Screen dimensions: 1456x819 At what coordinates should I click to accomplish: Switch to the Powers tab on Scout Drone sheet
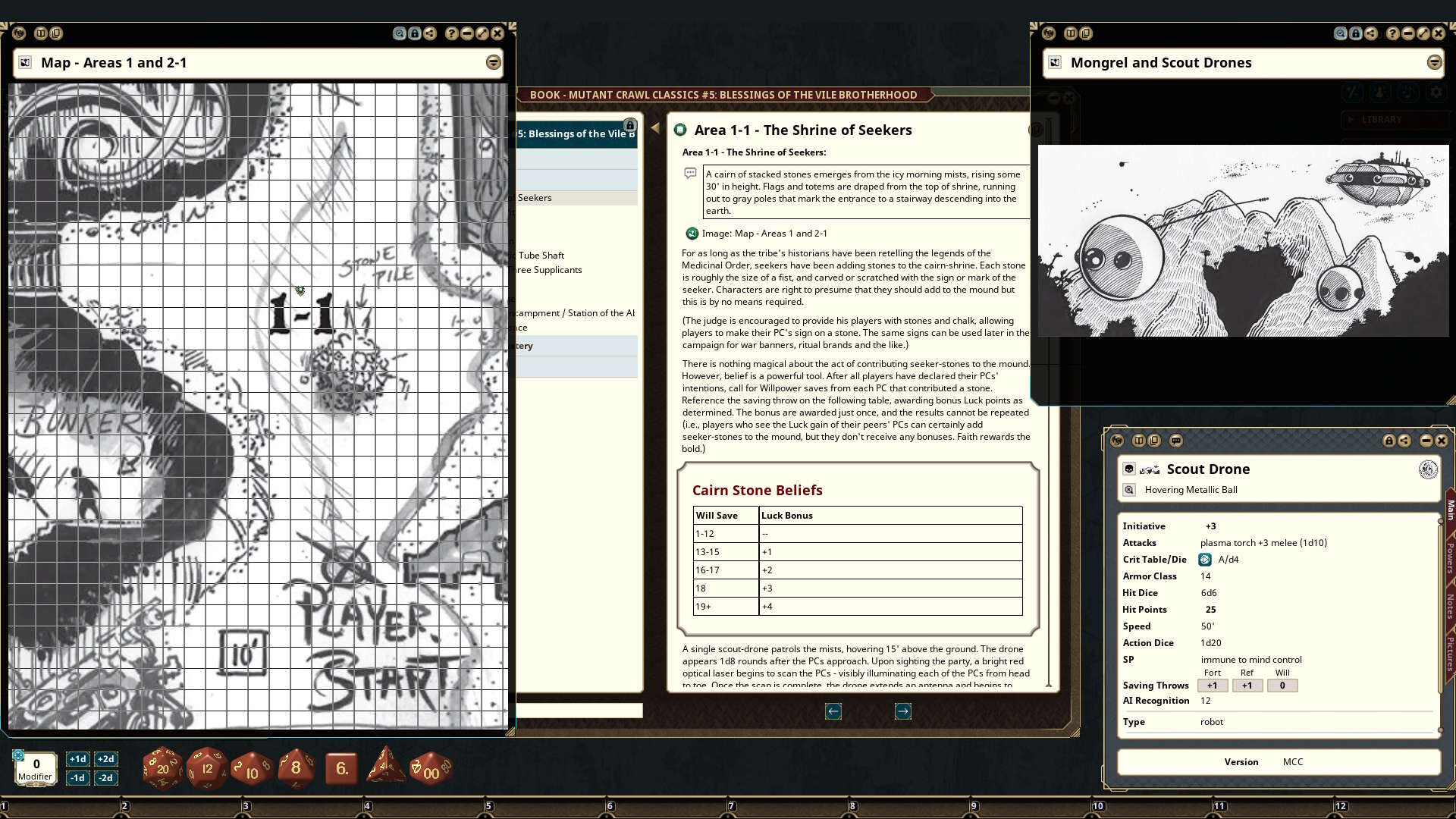pyautogui.click(x=1450, y=557)
